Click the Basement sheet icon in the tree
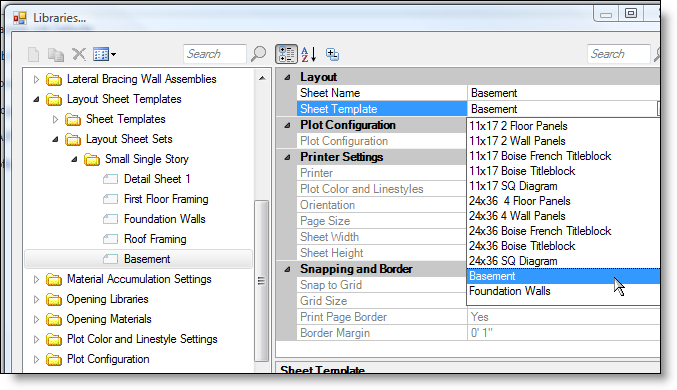The image size is (677, 390). point(111,259)
